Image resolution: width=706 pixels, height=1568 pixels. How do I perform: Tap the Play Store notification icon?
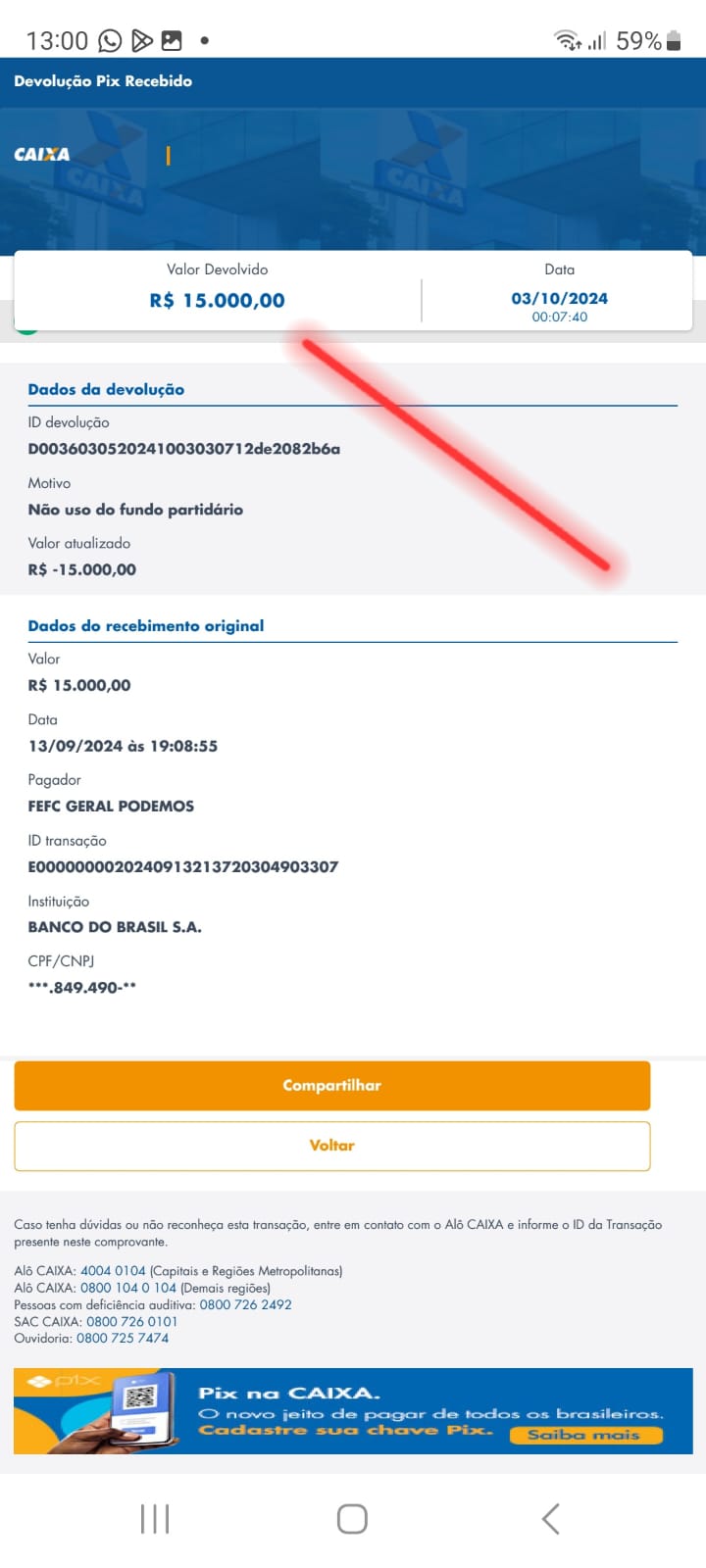tap(141, 40)
